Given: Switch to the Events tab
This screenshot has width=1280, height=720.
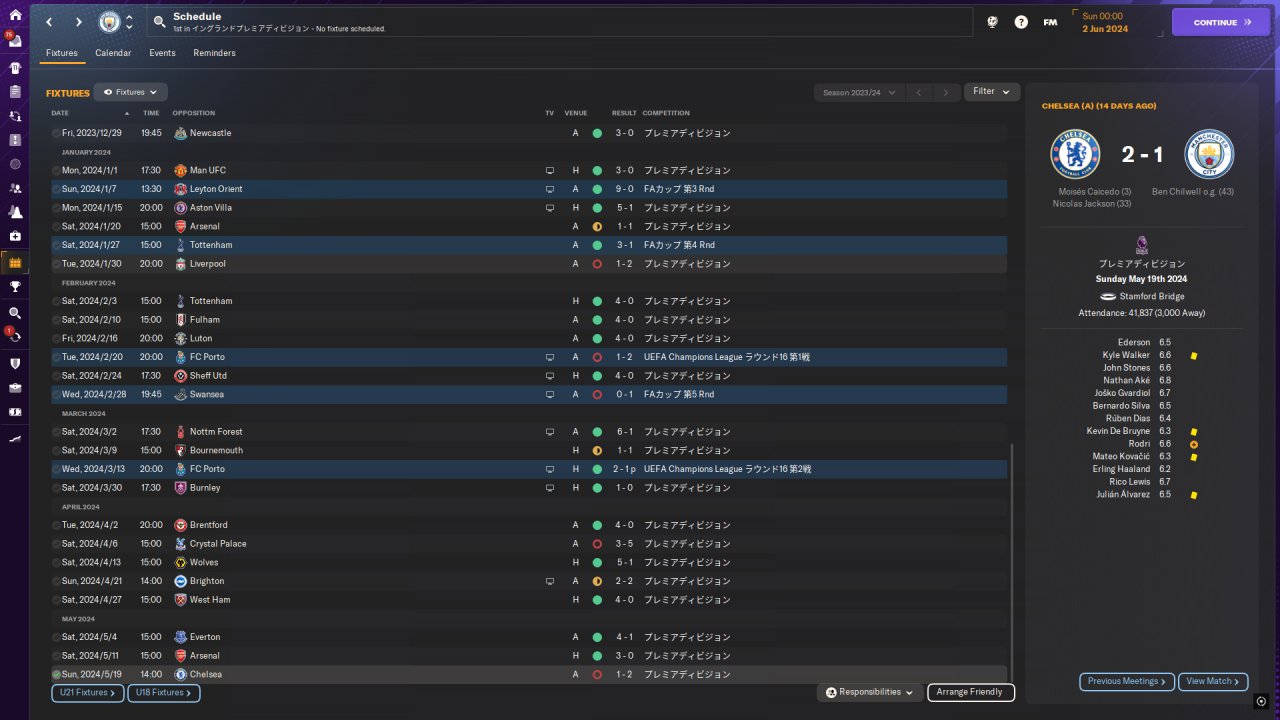Looking at the screenshot, I should [162, 53].
